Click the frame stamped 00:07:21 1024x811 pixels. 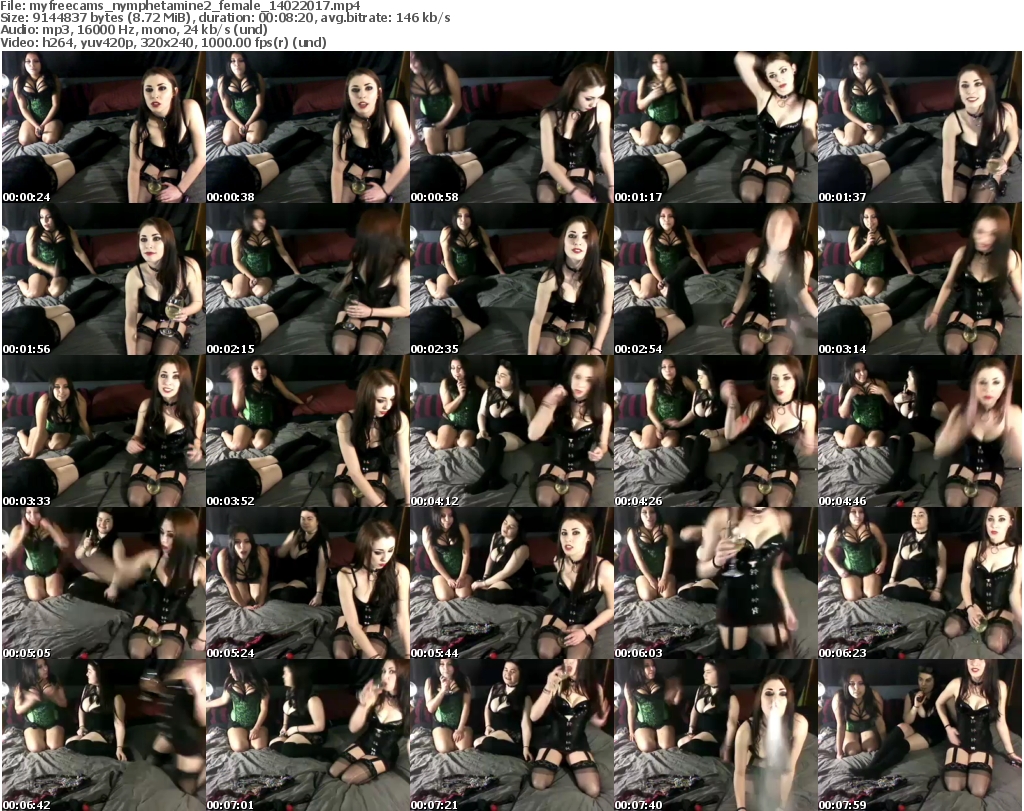[511, 735]
